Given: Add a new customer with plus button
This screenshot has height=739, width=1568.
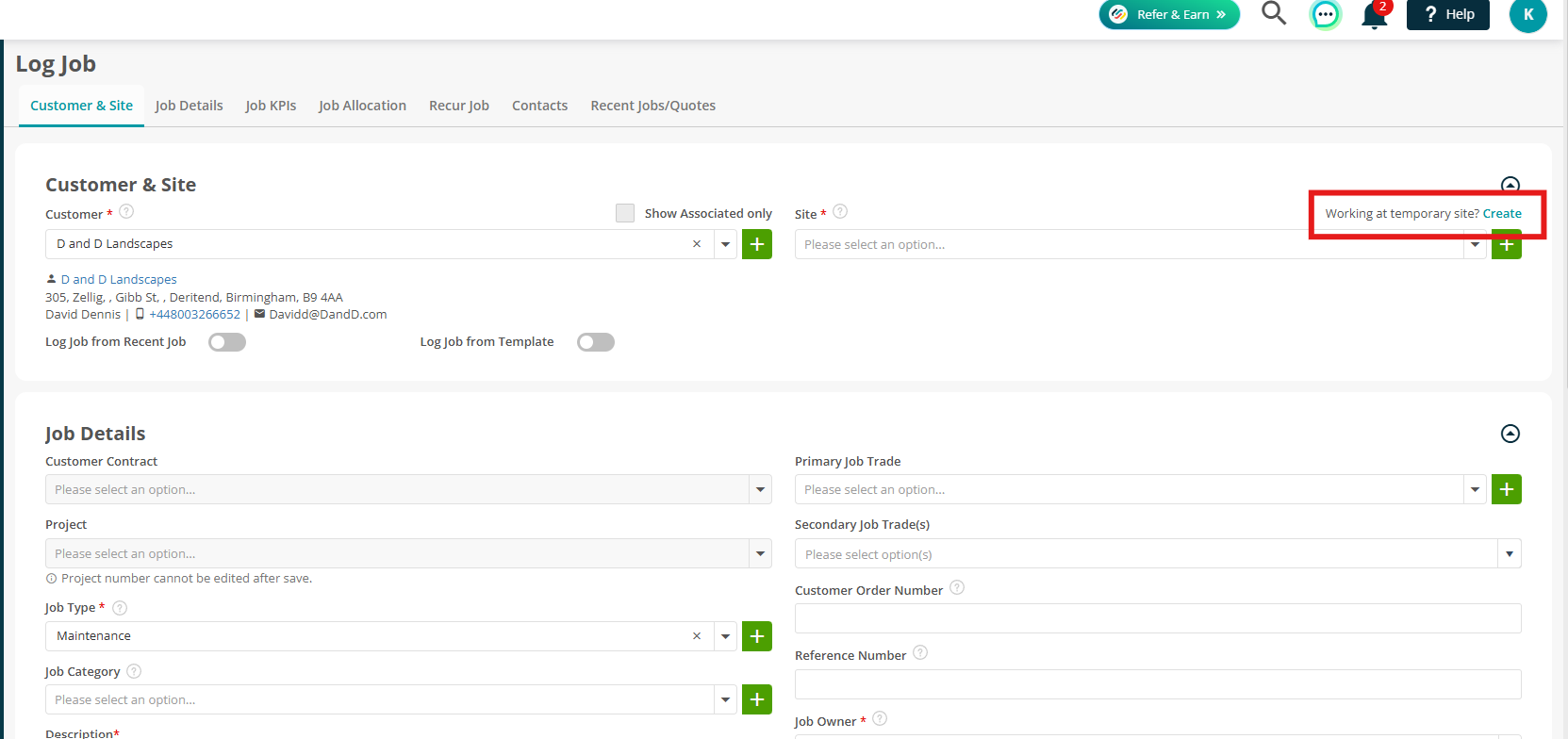Looking at the screenshot, I should [x=757, y=244].
